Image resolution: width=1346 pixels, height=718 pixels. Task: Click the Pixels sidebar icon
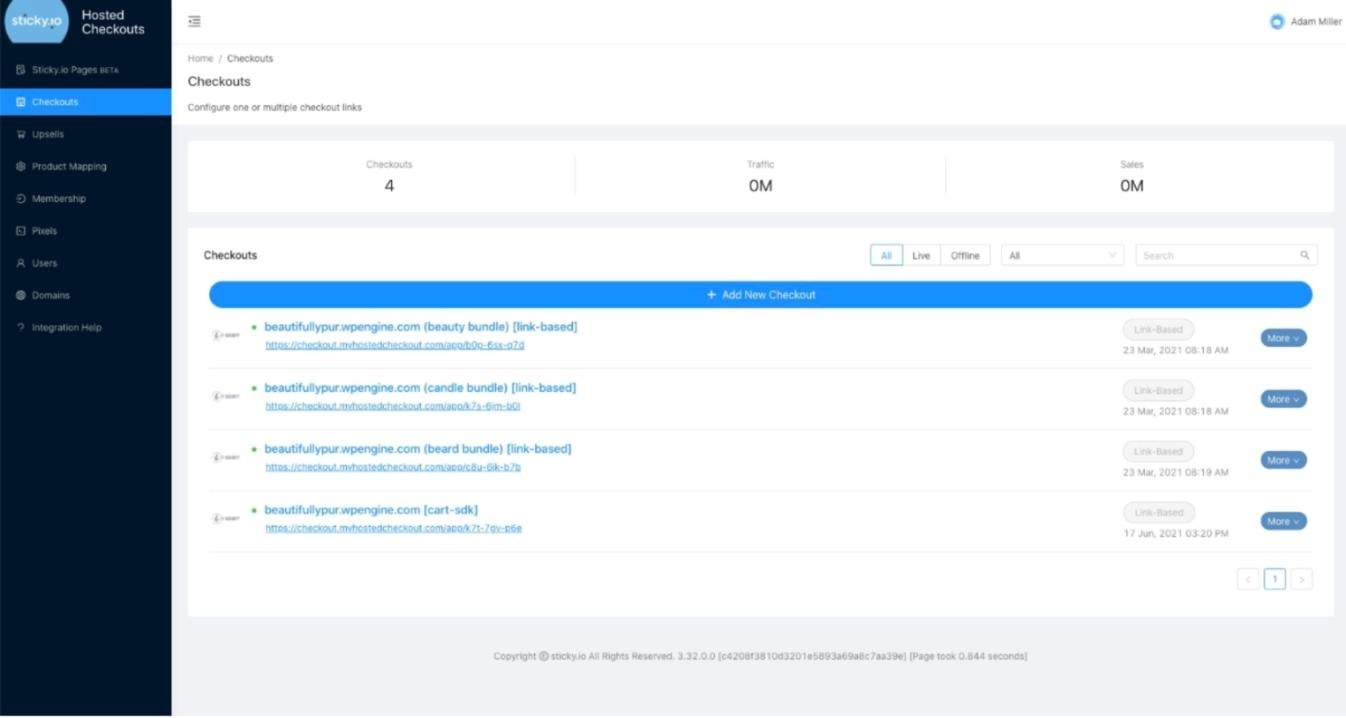coord(21,231)
